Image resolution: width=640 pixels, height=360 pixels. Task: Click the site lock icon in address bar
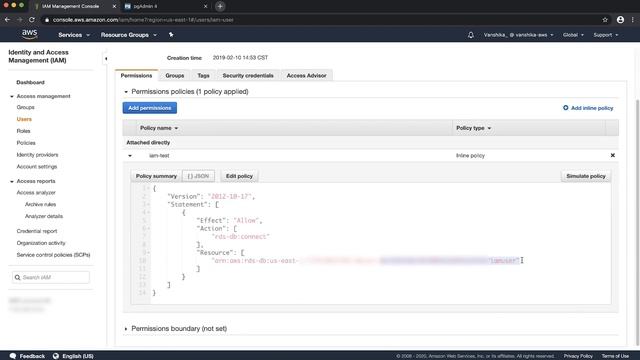click(47, 20)
